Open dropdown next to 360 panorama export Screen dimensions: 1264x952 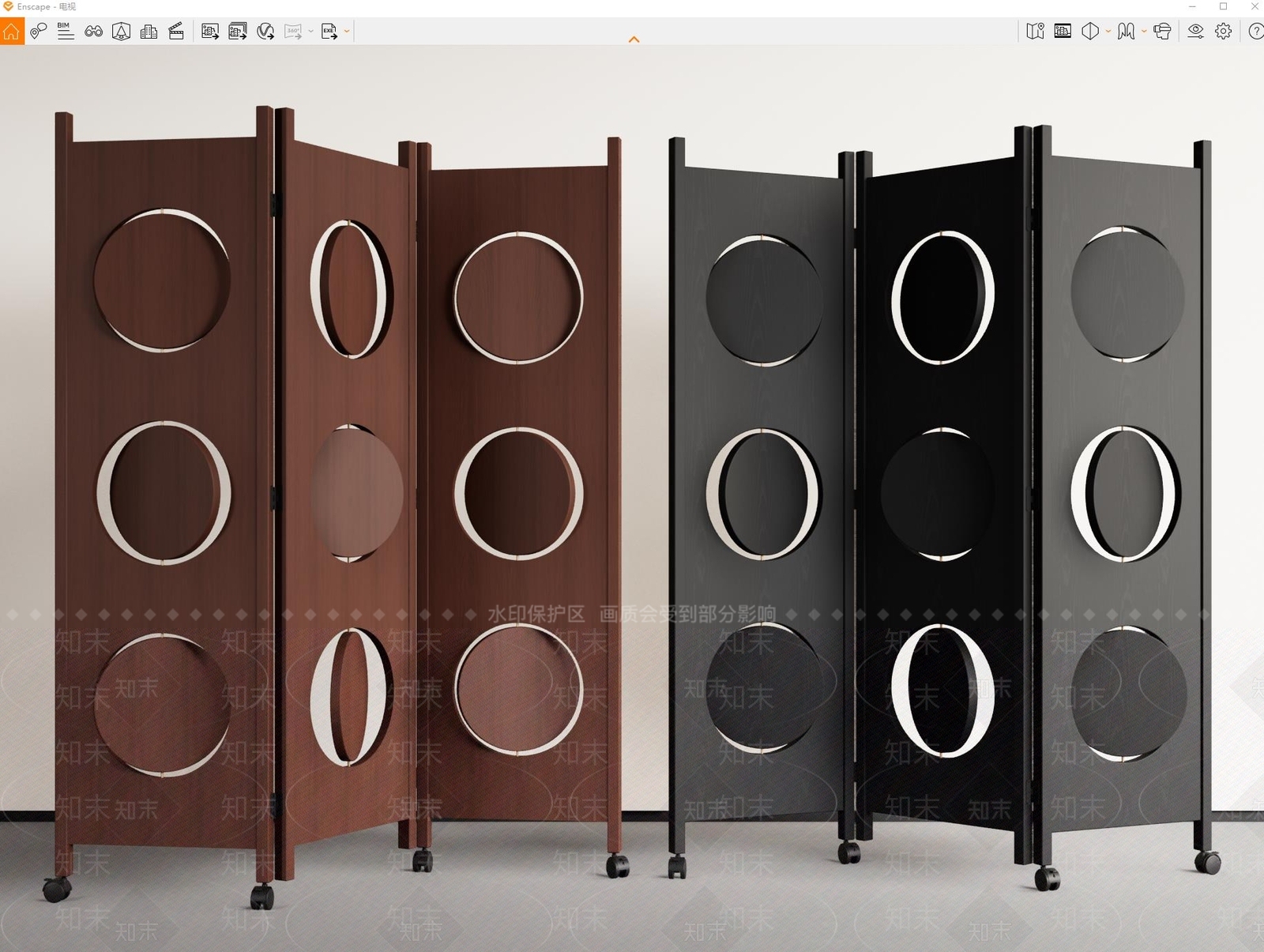[x=310, y=32]
